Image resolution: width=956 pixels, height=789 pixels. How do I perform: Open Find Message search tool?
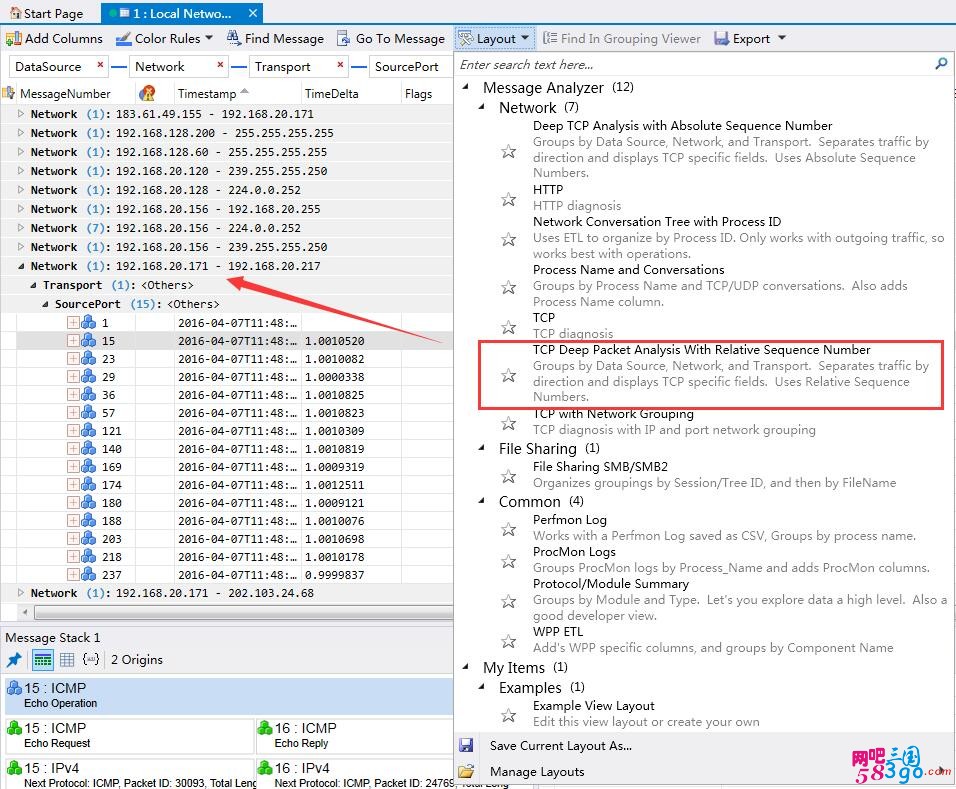click(275, 39)
